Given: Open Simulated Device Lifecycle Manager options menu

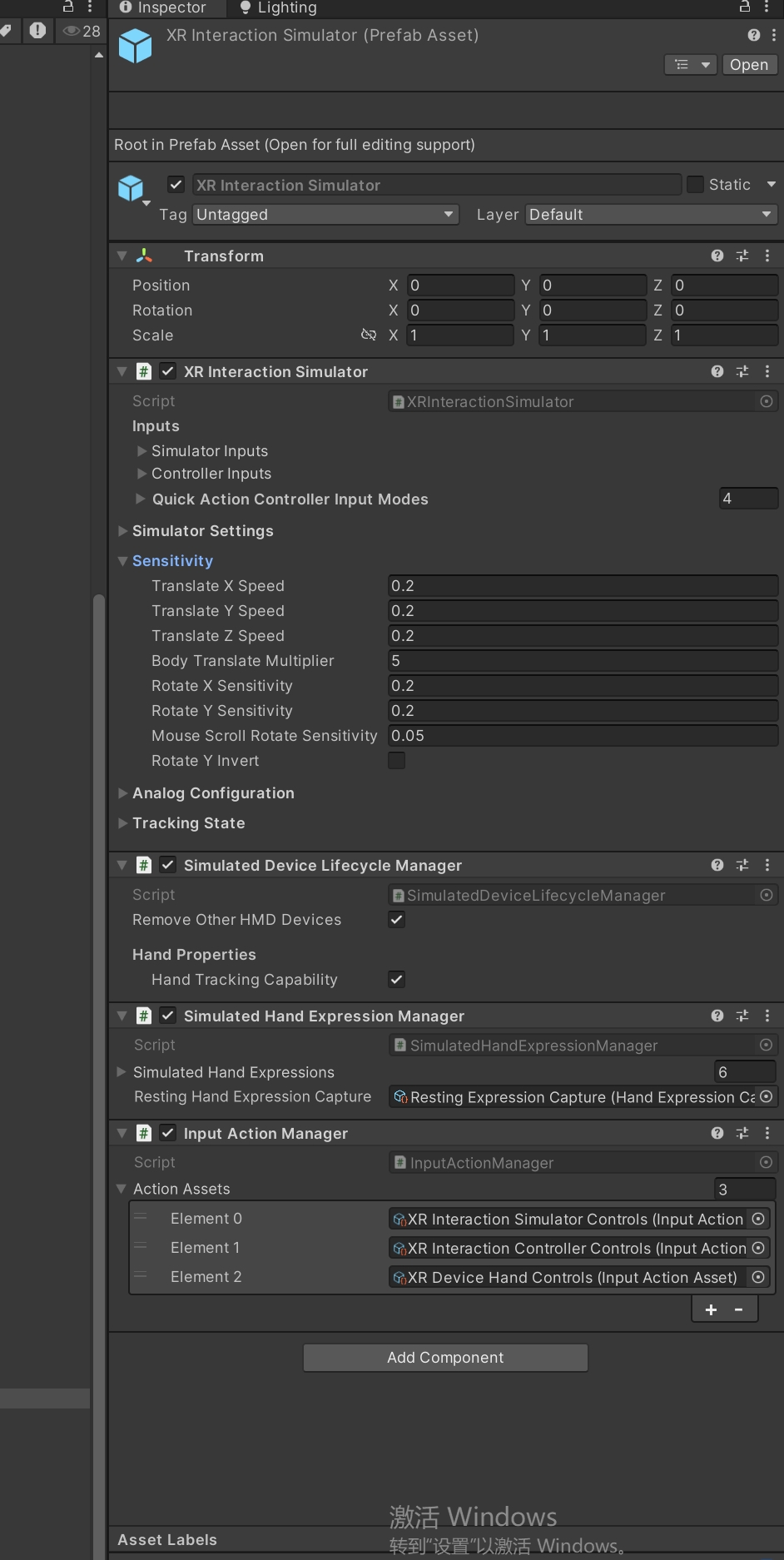Looking at the screenshot, I should [x=767, y=865].
